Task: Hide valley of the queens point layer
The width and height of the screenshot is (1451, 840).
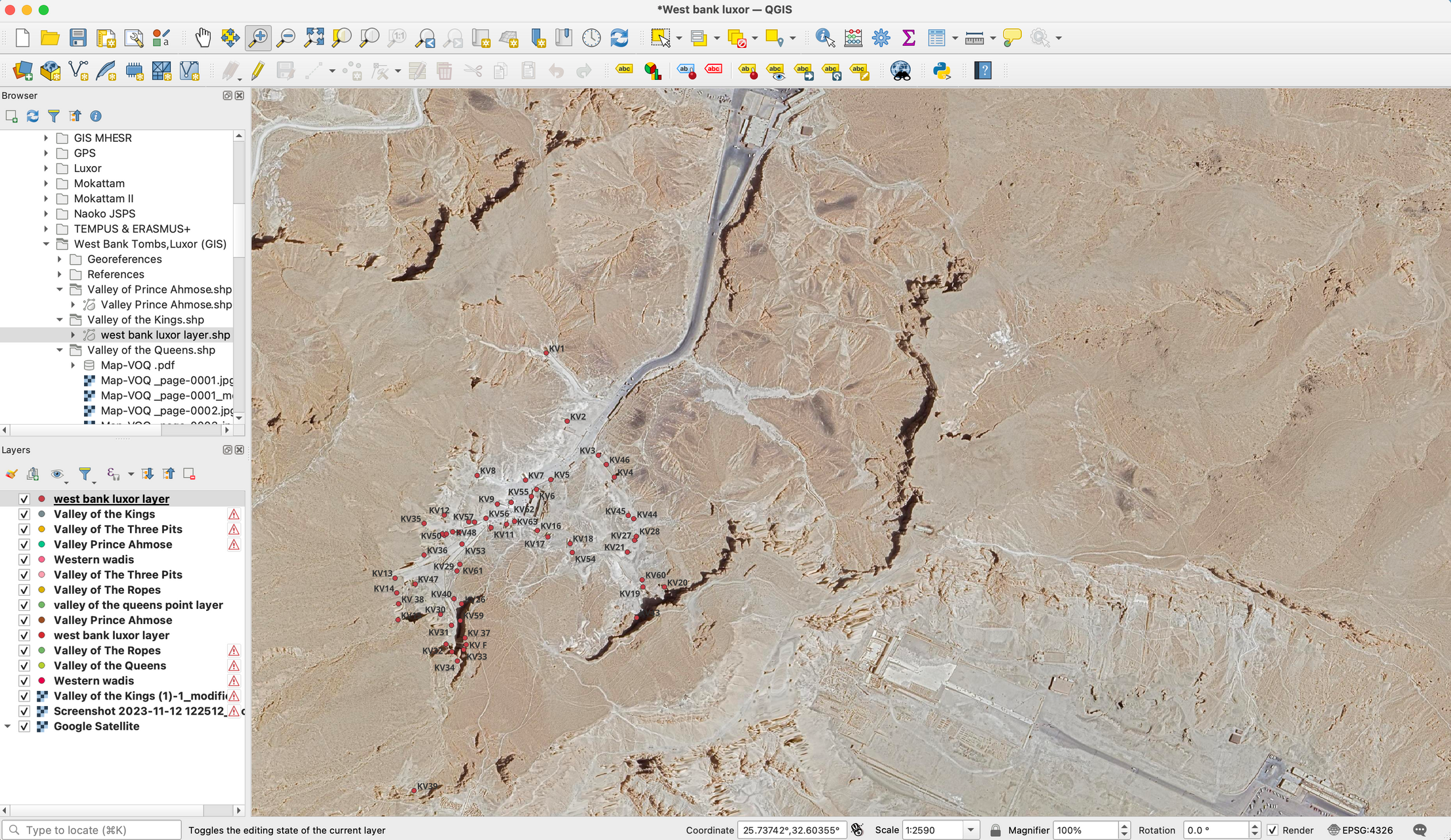Action: coord(24,605)
